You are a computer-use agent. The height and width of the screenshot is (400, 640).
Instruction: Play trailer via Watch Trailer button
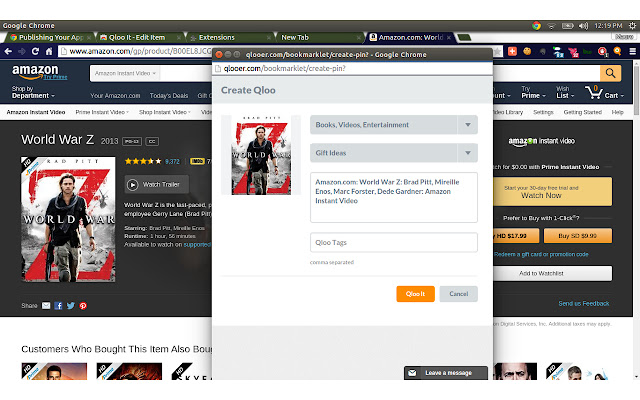coord(157,184)
